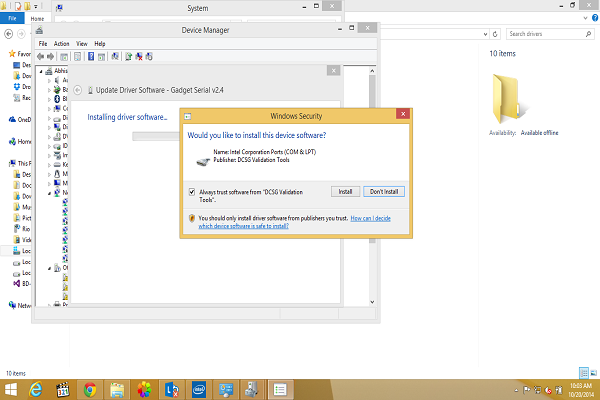The height and width of the screenshot is (400, 600).
Task: Click the action pane toolbar icon after Help
Action: (101, 57)
